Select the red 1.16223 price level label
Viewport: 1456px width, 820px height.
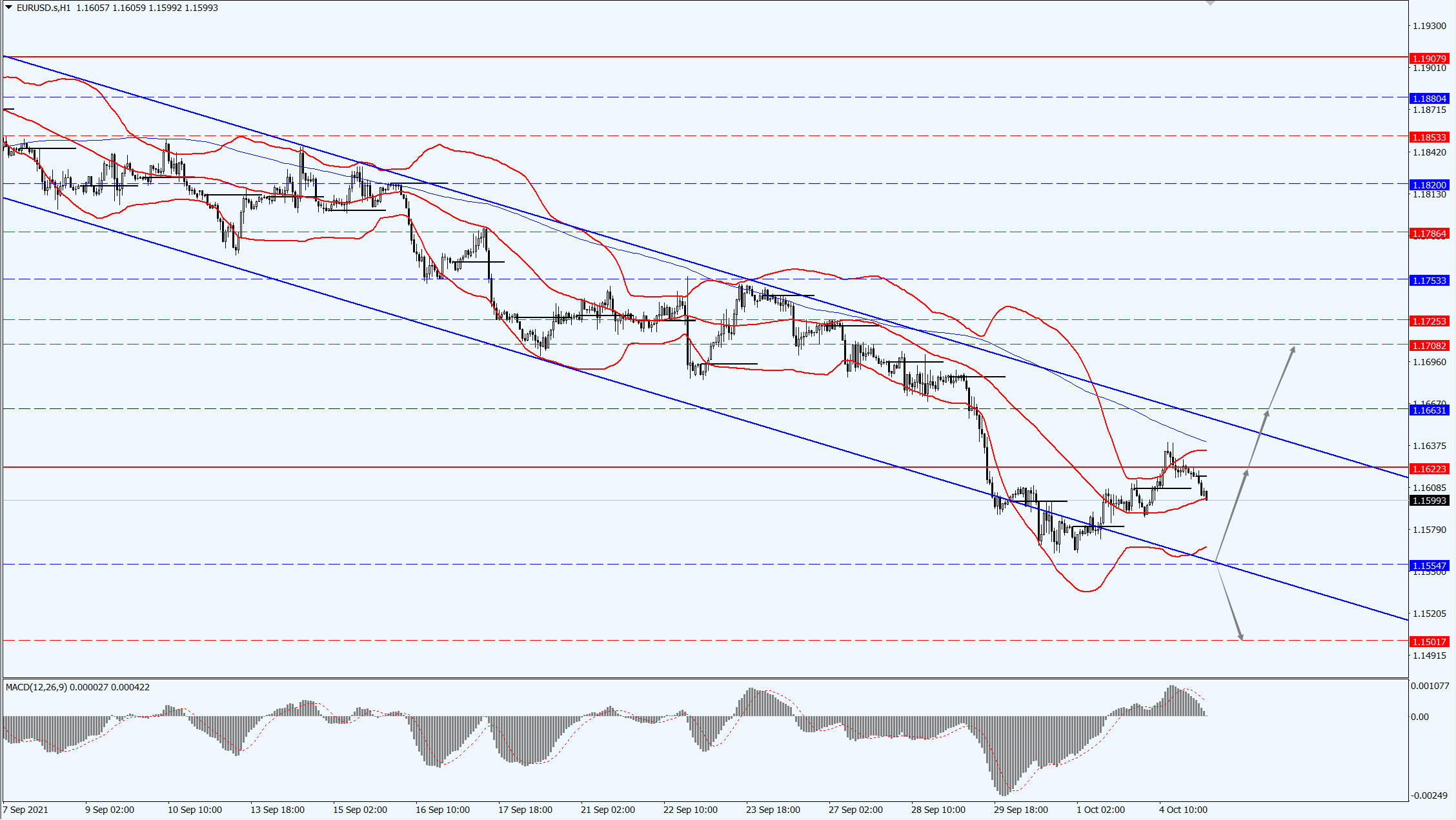click(1430, 469)
